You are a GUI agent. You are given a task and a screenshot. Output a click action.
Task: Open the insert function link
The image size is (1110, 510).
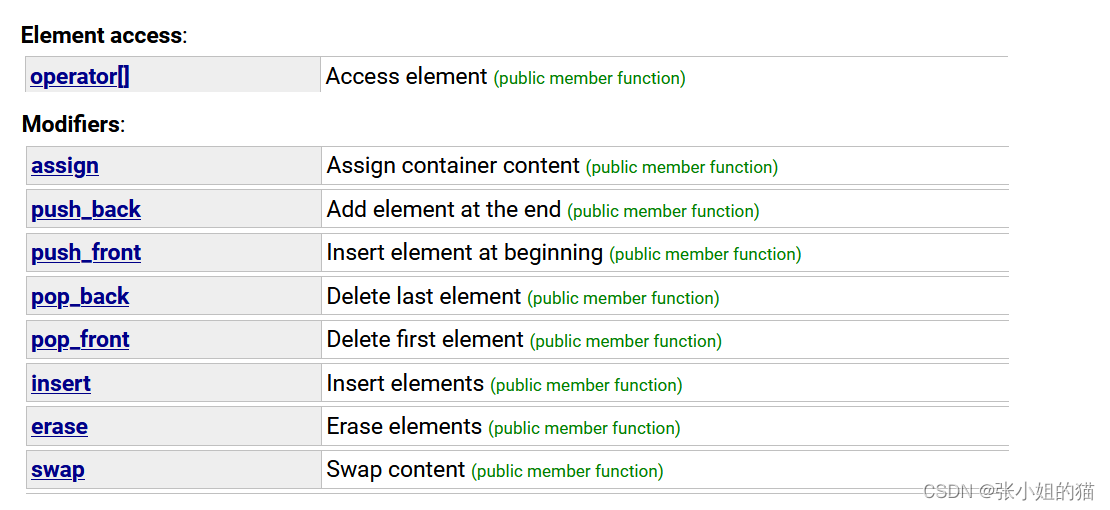[x=61, y=383]
